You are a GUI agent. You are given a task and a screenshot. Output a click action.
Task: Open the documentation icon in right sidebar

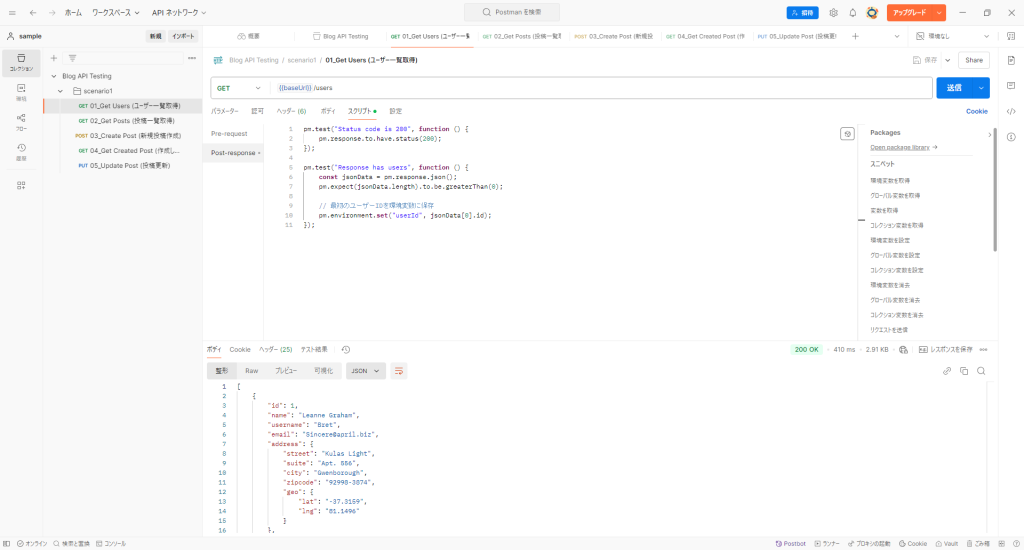pyautogui.click(x=1011, y=60)
